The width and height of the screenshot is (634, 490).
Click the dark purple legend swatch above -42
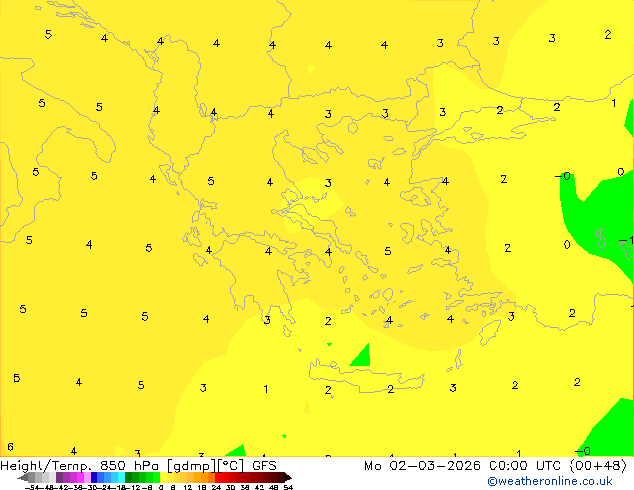[59, 477]
